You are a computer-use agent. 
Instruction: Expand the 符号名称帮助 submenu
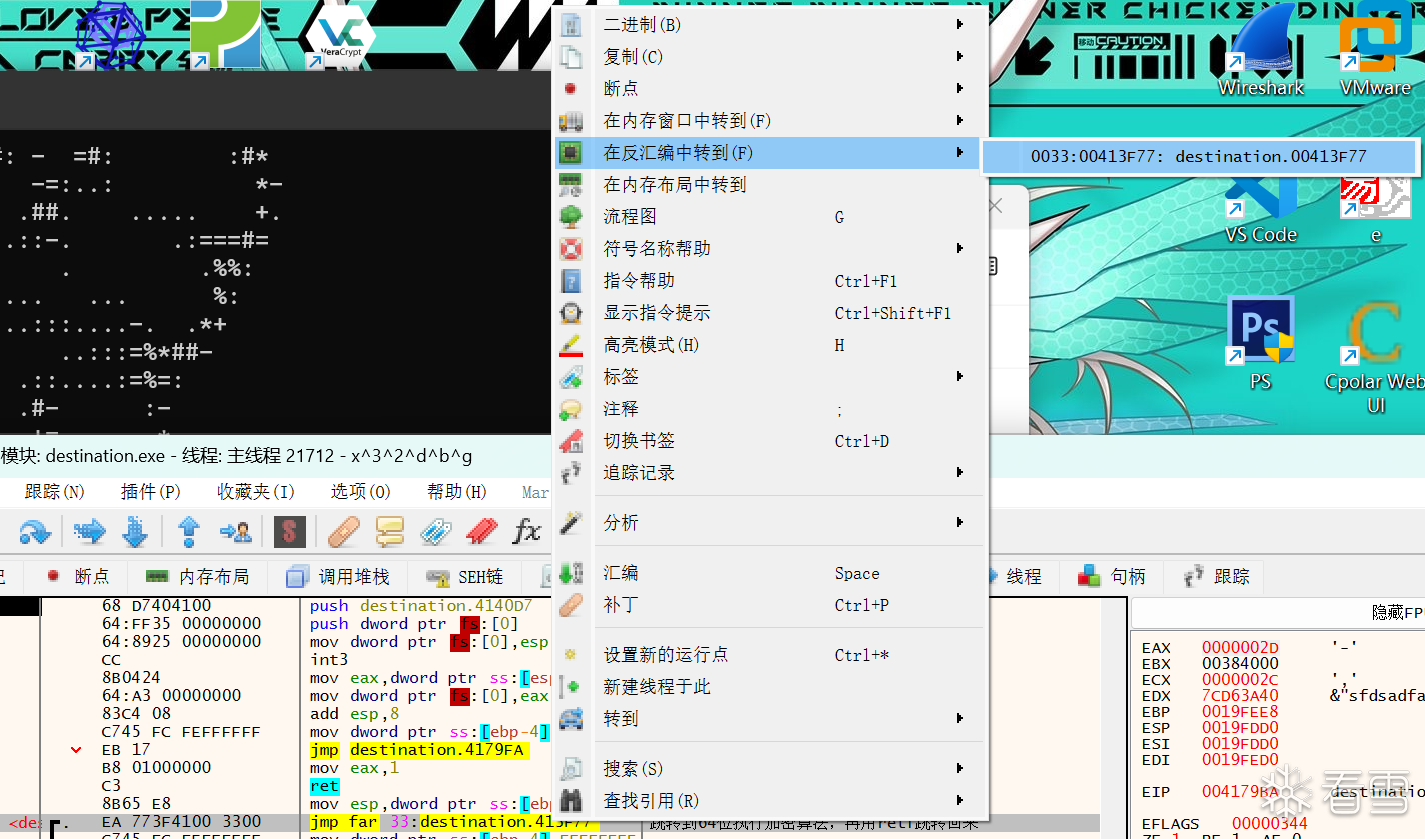pos(770,249)
